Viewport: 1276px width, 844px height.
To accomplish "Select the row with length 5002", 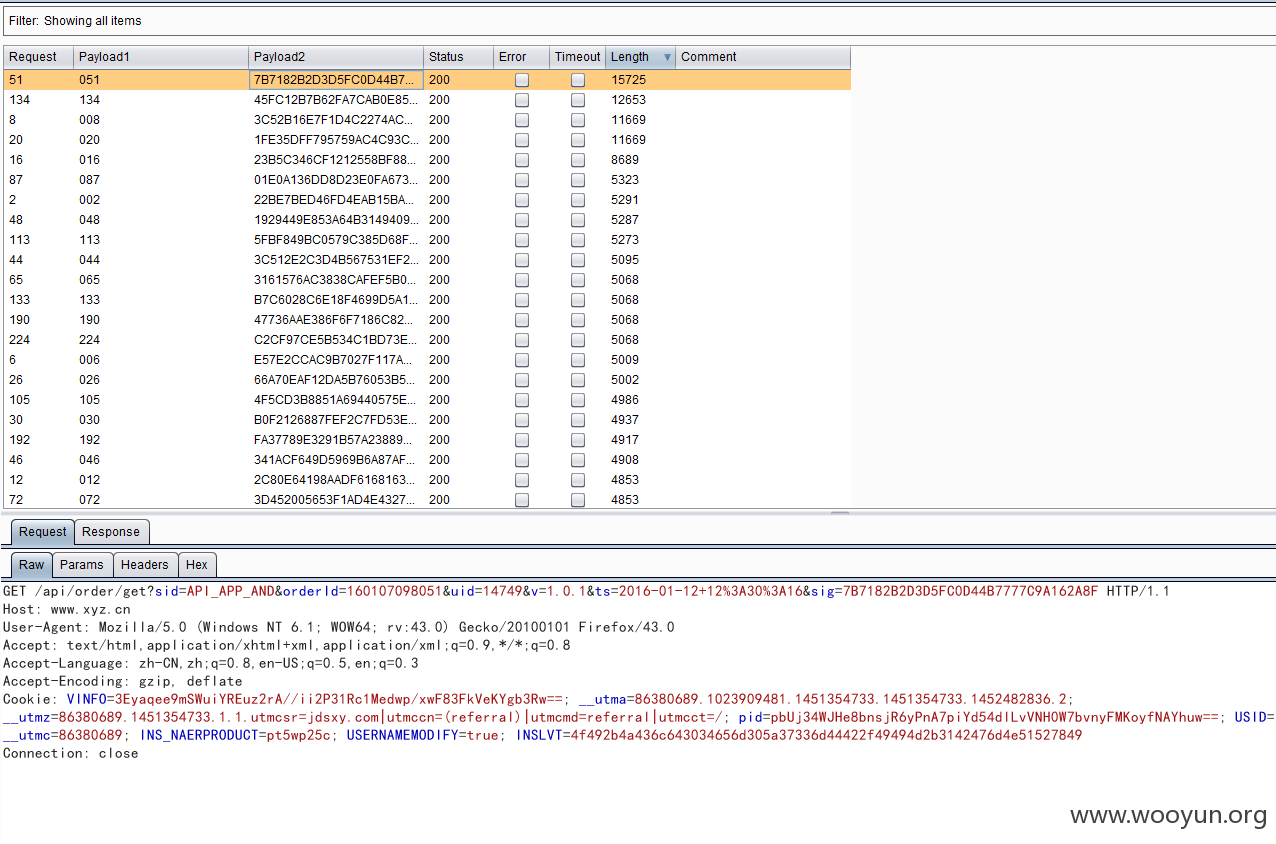I will (427, 380).
